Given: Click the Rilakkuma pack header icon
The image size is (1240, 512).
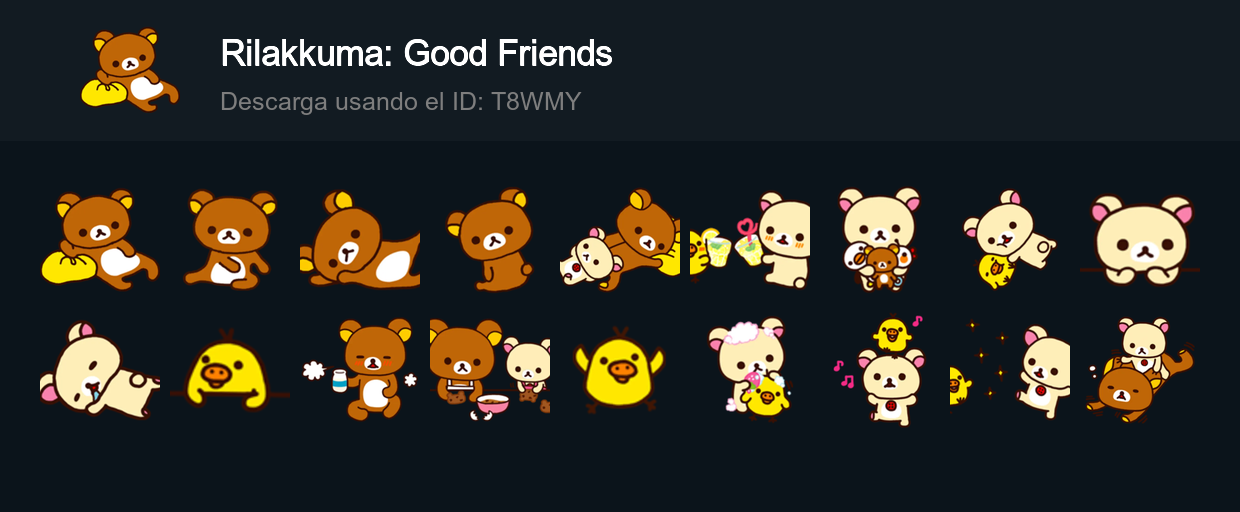Looking at the screenshot, I should 130,70.
